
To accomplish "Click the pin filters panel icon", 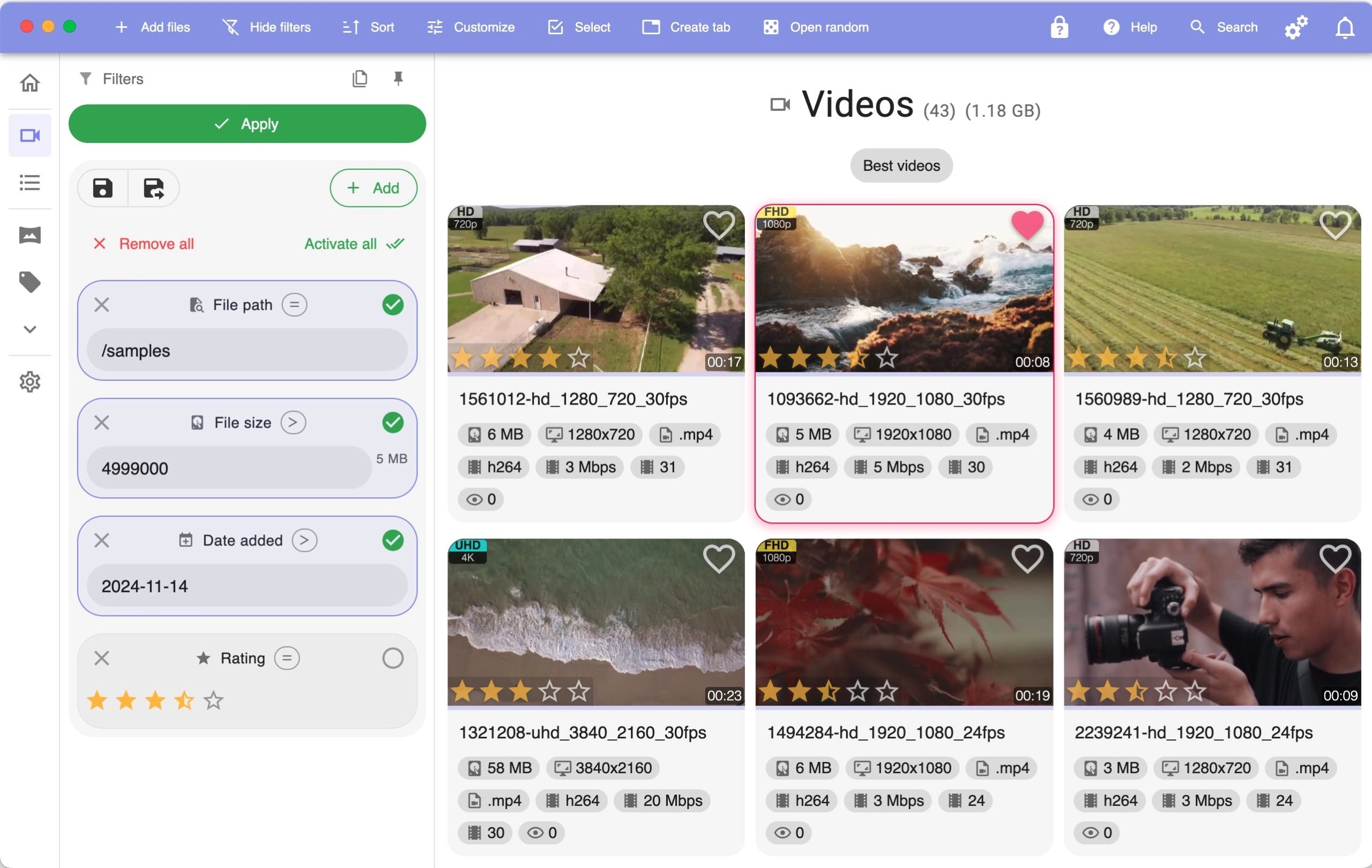I will point(398,78).
